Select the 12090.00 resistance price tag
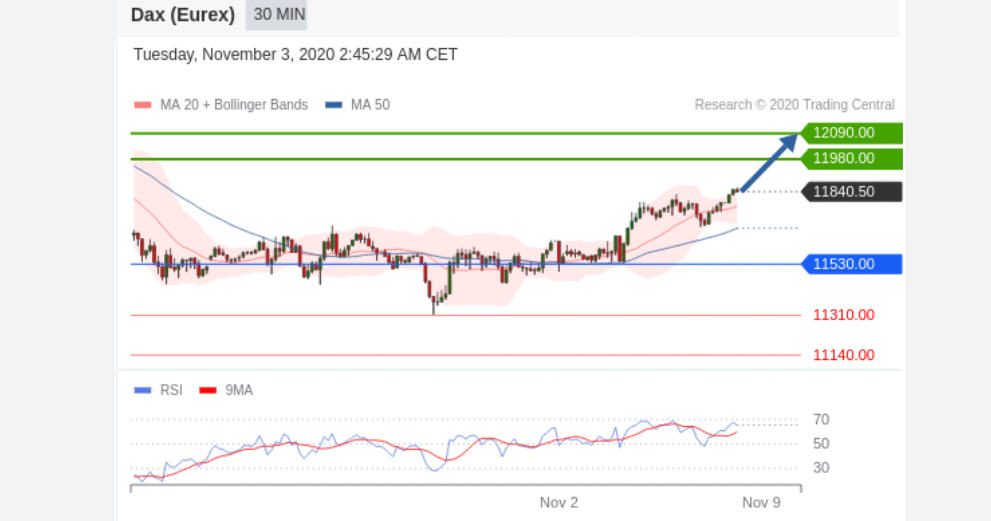The image size is (991, 521). (851, 133)
